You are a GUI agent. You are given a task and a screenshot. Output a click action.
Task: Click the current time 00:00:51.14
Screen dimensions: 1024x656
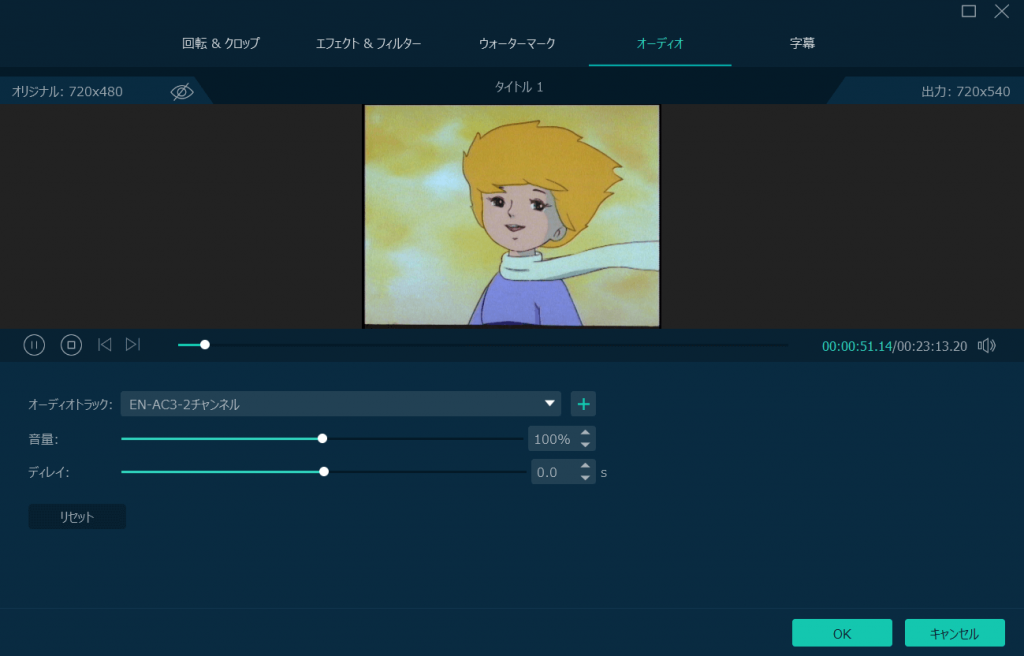click(857, 346)
